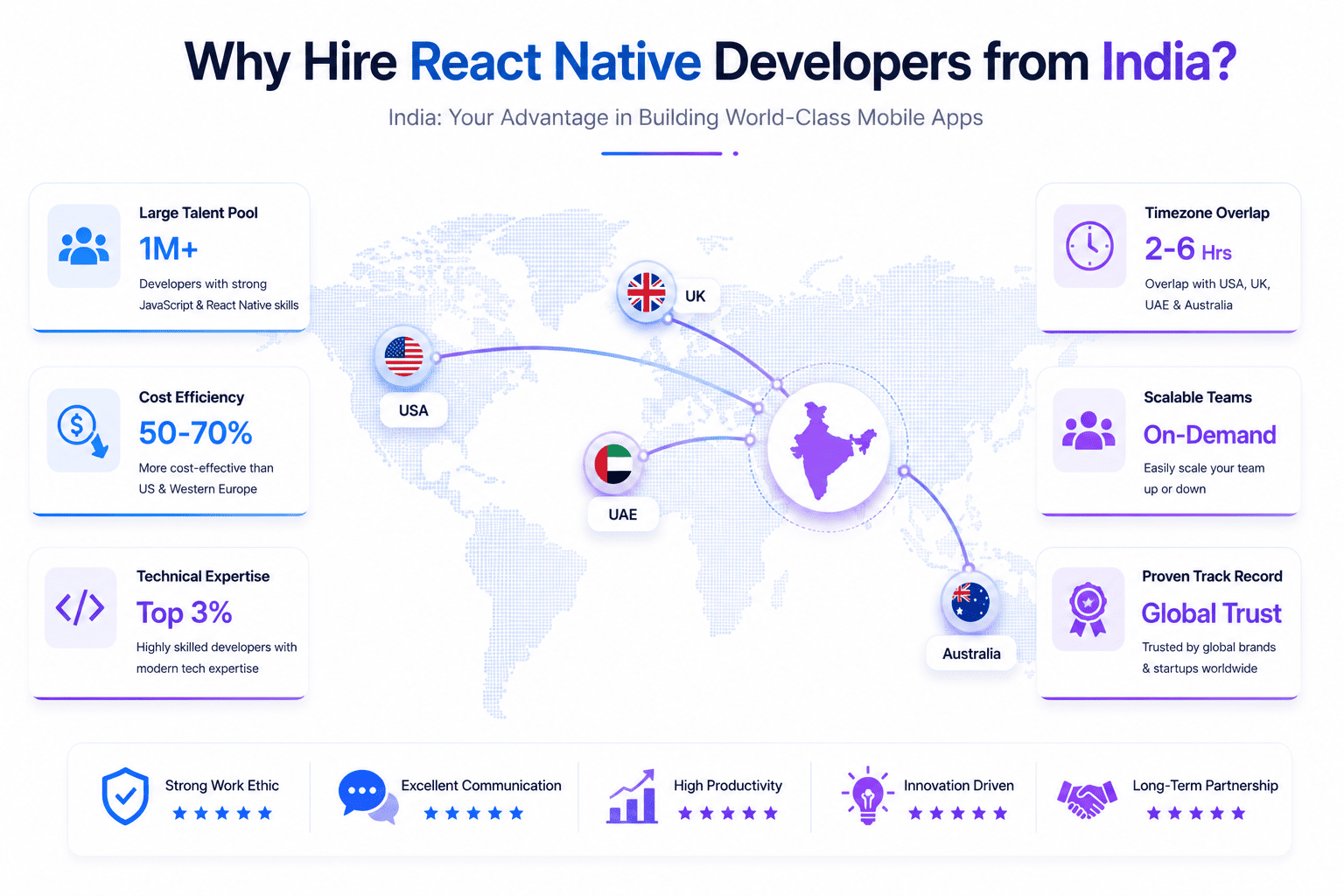Image resolution: width=1344 pixels, height=896 pixels.
Task: Click the main title 'Why Hire React Native Developers'
Action: 578,63
